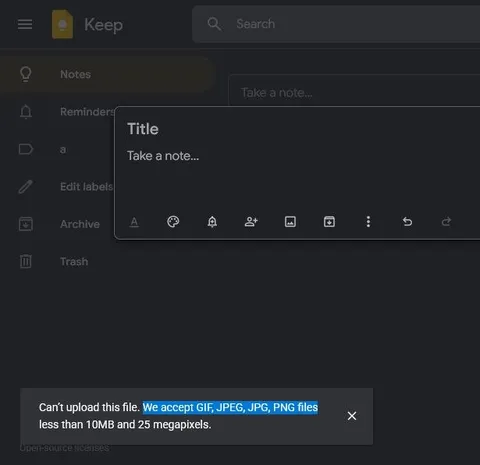
Task: Click the note body 'Take a note...' in editor
Action: coord(163,156)
